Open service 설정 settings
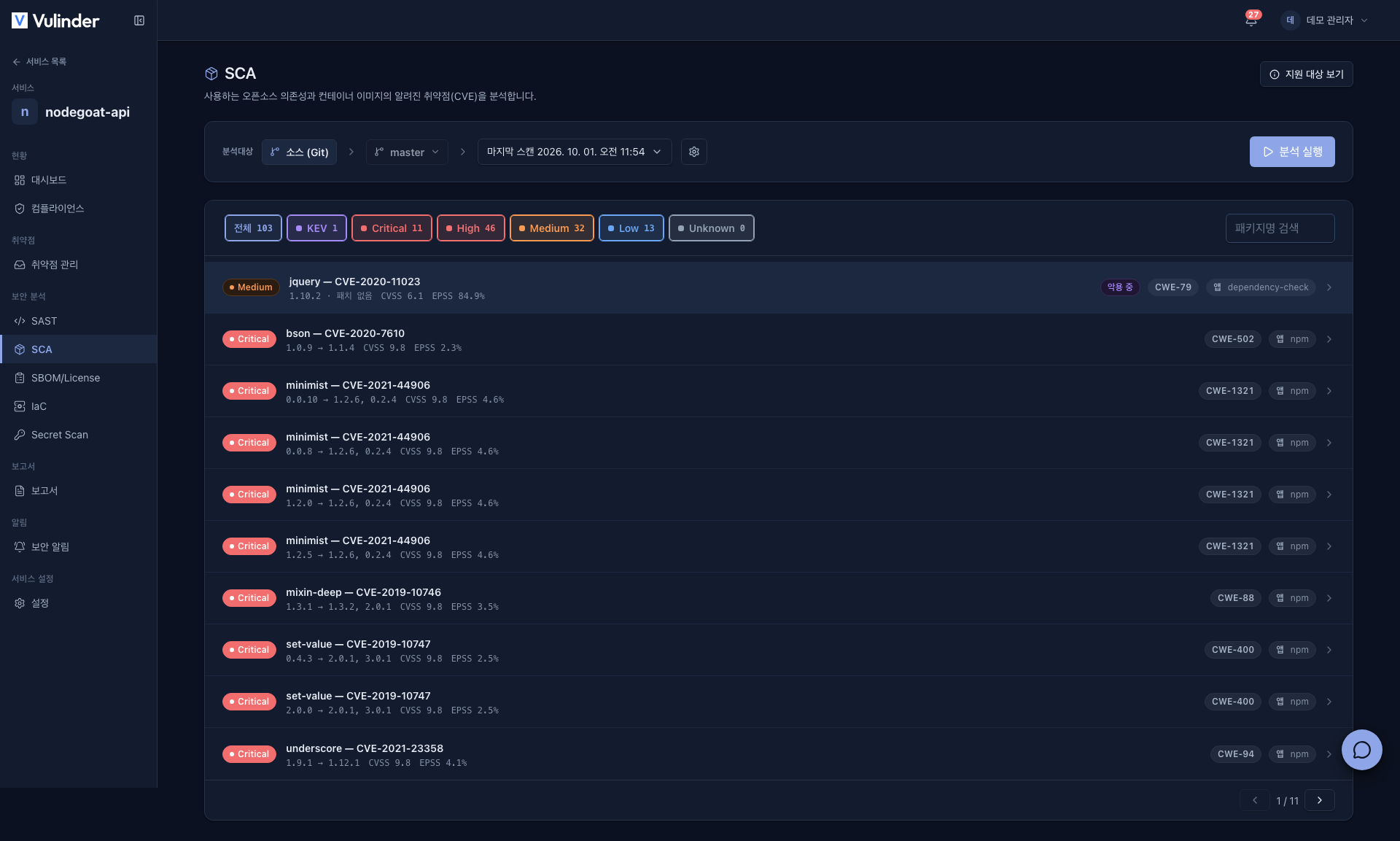 (x=78, y=603)
